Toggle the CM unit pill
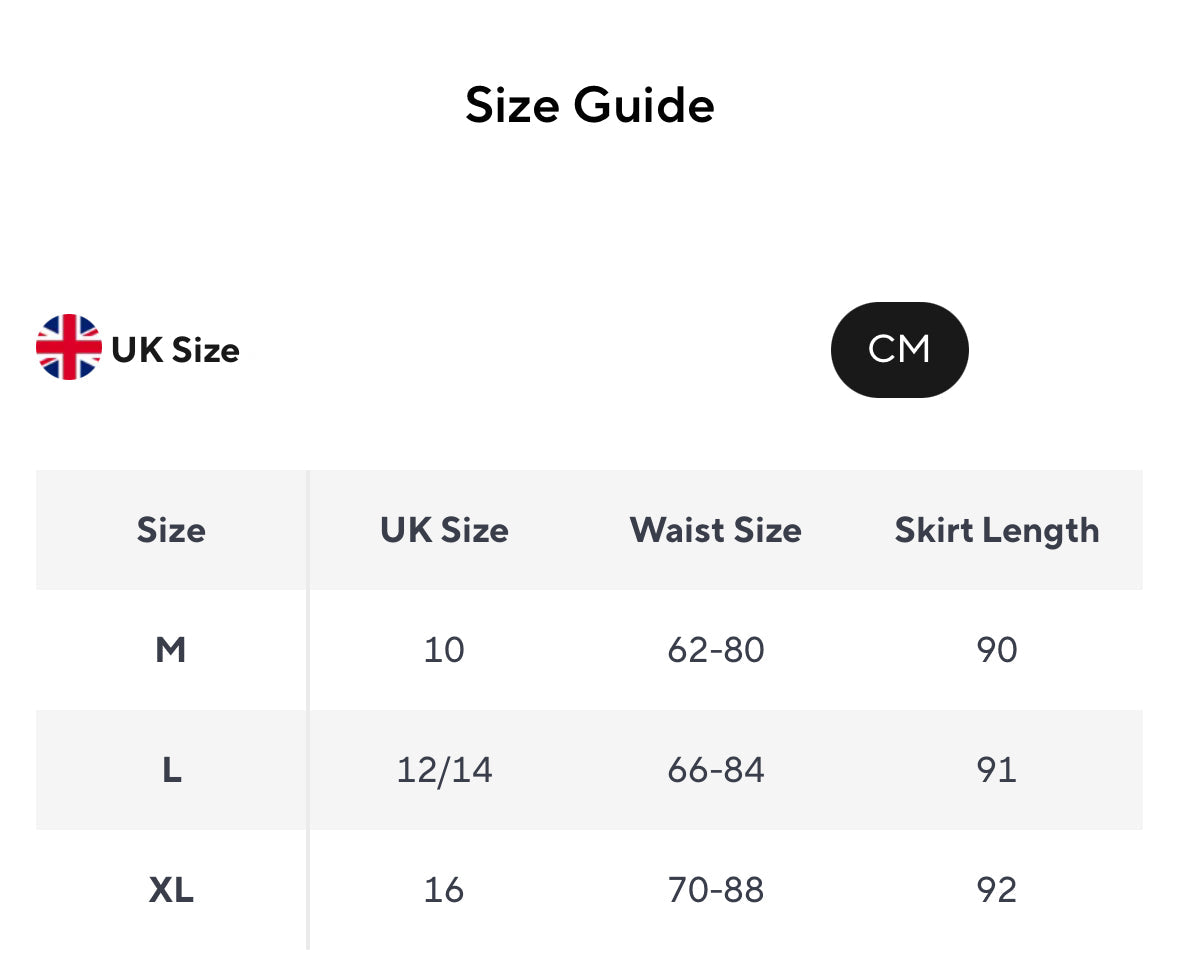 pos(899,350)
